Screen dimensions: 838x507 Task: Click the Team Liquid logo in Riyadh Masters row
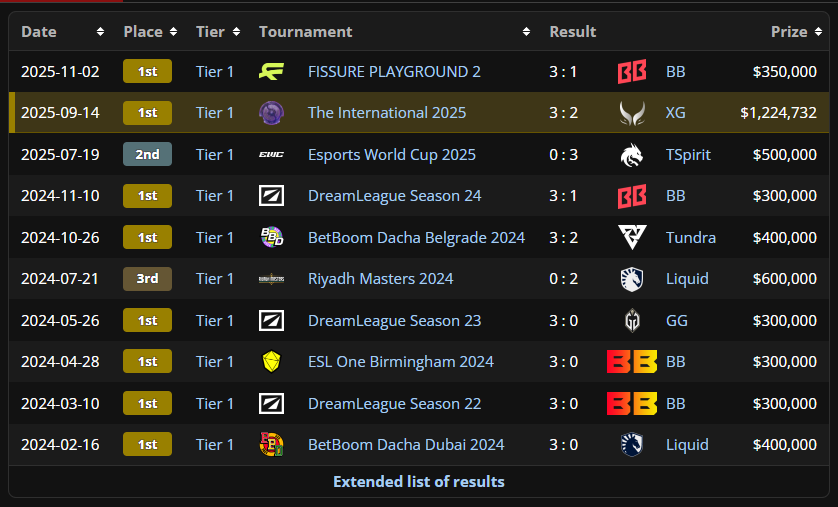[x=632, y=279]
